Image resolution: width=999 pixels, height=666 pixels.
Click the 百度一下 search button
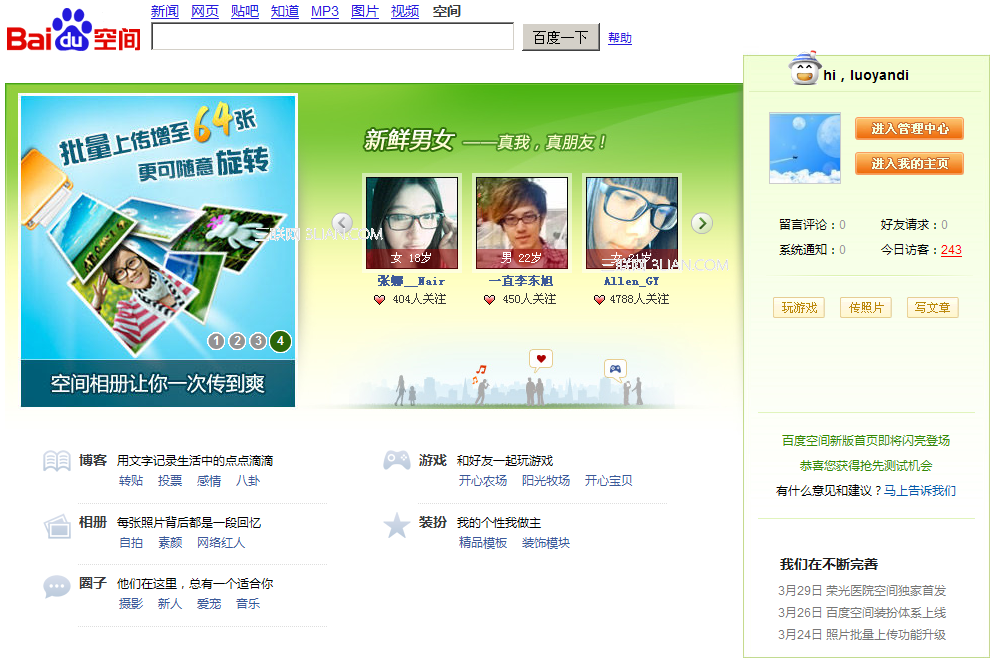pyautogui.click(x=561, y=37)
